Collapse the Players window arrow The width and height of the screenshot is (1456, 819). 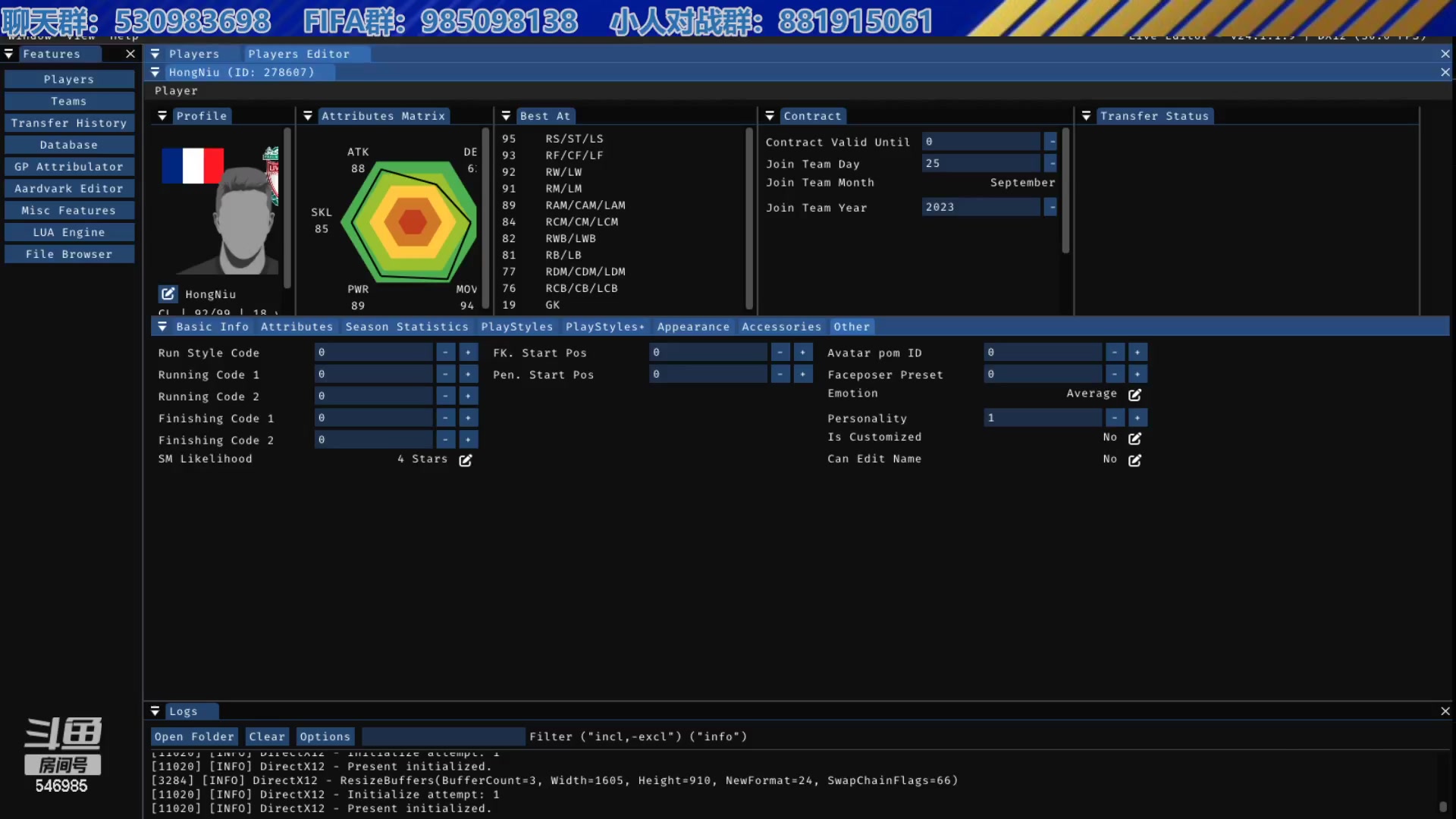pos(155,54)
